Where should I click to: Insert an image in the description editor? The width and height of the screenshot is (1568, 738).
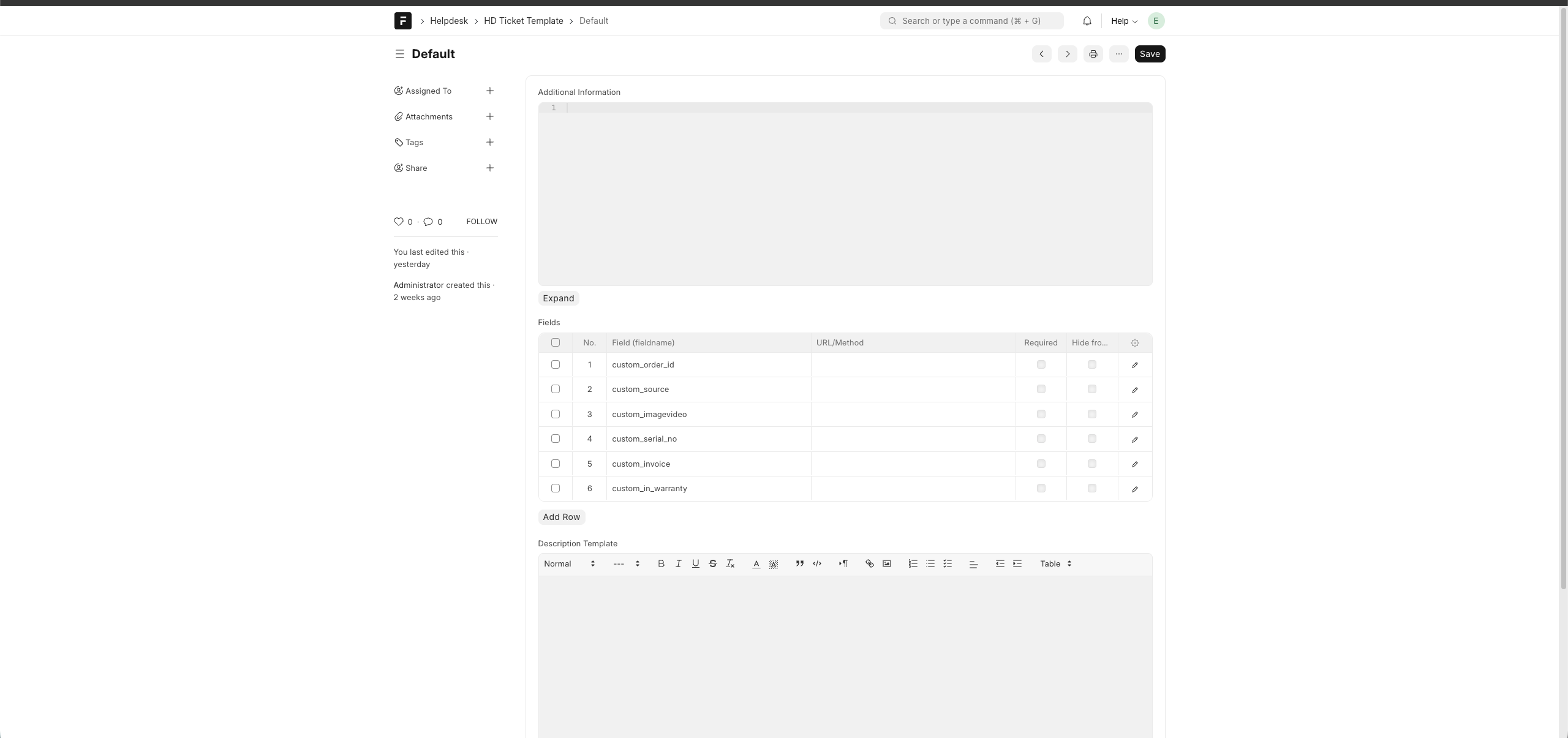pos(886,563)
